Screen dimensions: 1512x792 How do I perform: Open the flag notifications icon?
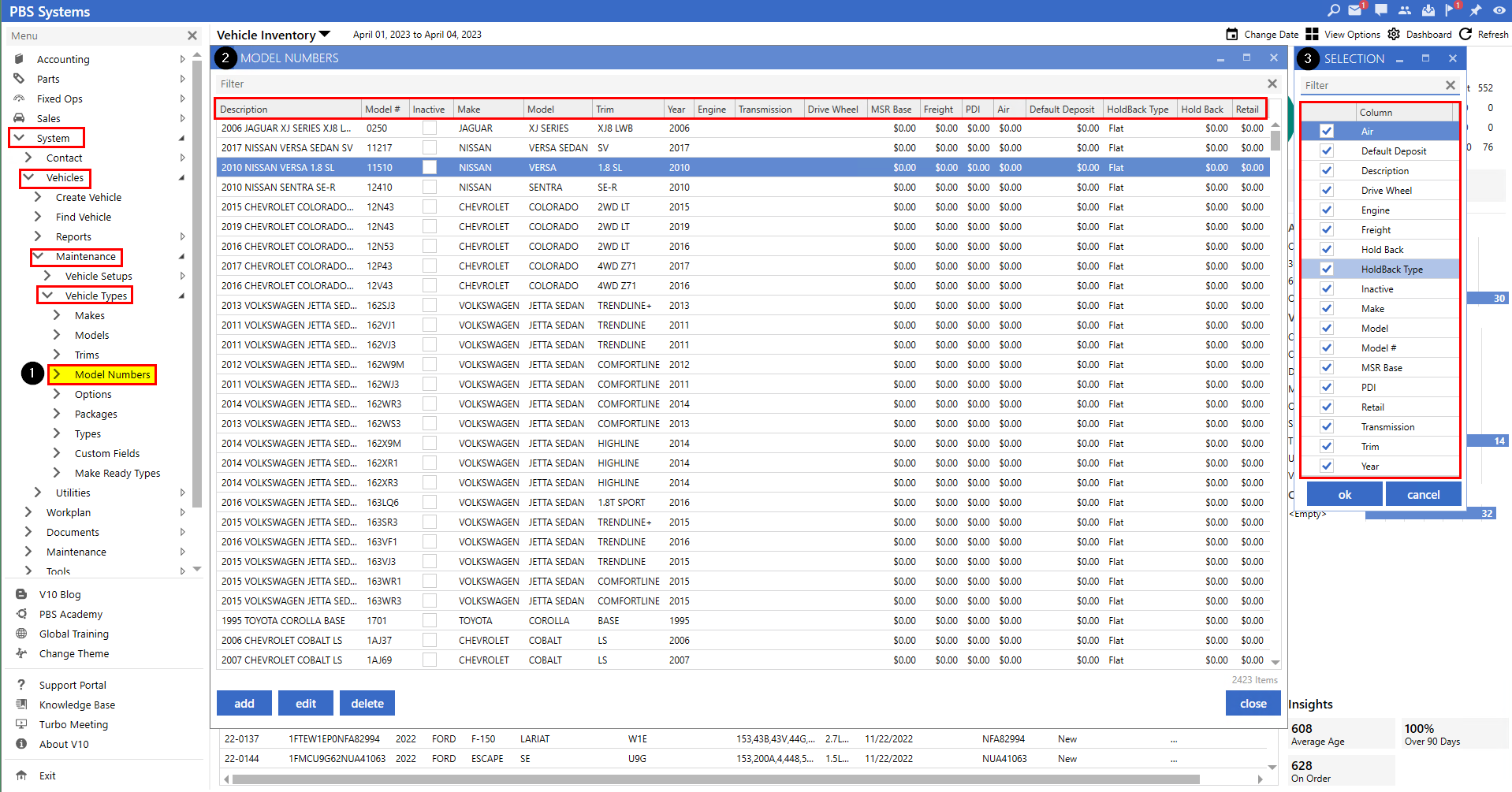coord(1451,10)
